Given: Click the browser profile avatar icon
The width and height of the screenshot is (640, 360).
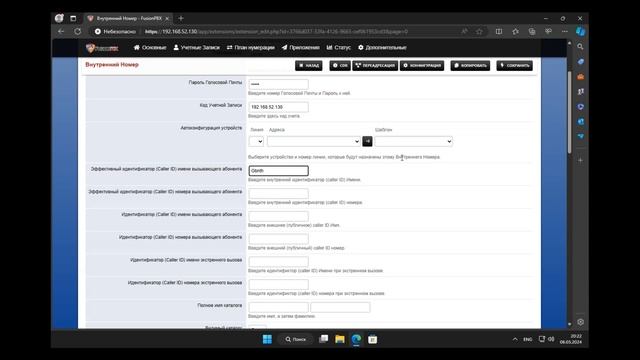Looking at the screenshot, I should click(59, 18).
